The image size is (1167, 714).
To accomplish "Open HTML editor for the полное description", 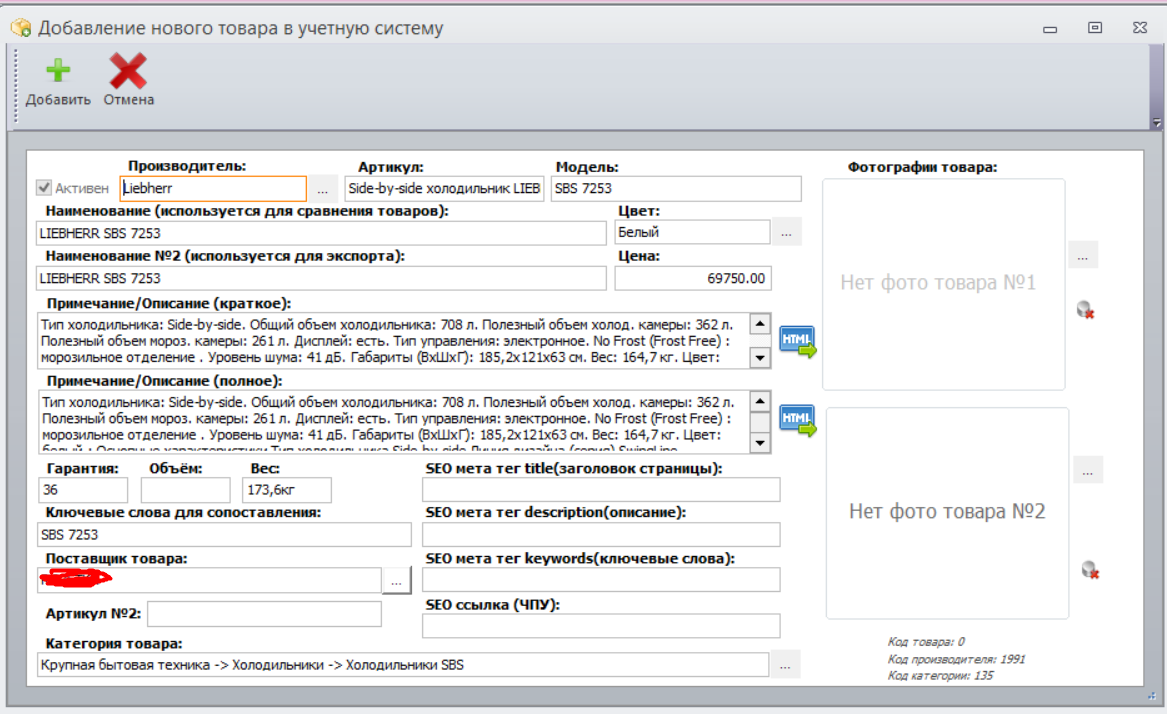I will click(797, 420).
